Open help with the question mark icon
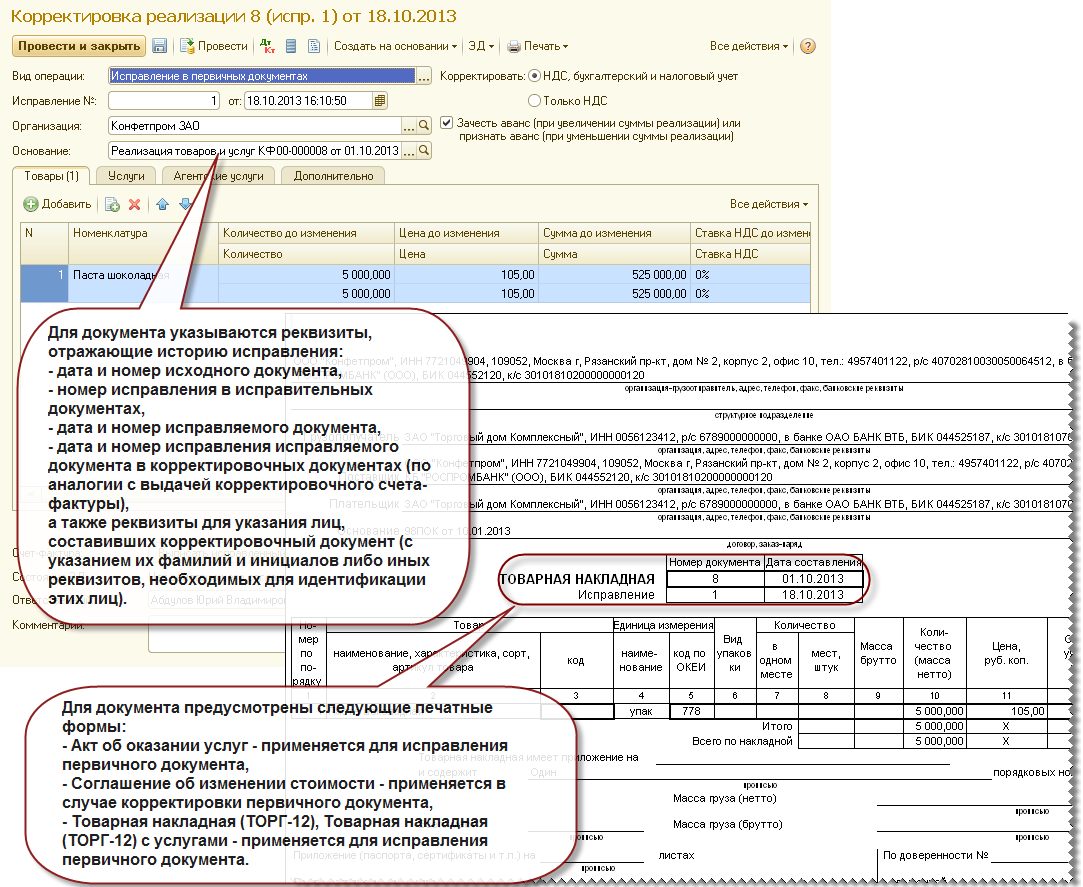 (807, 46)
